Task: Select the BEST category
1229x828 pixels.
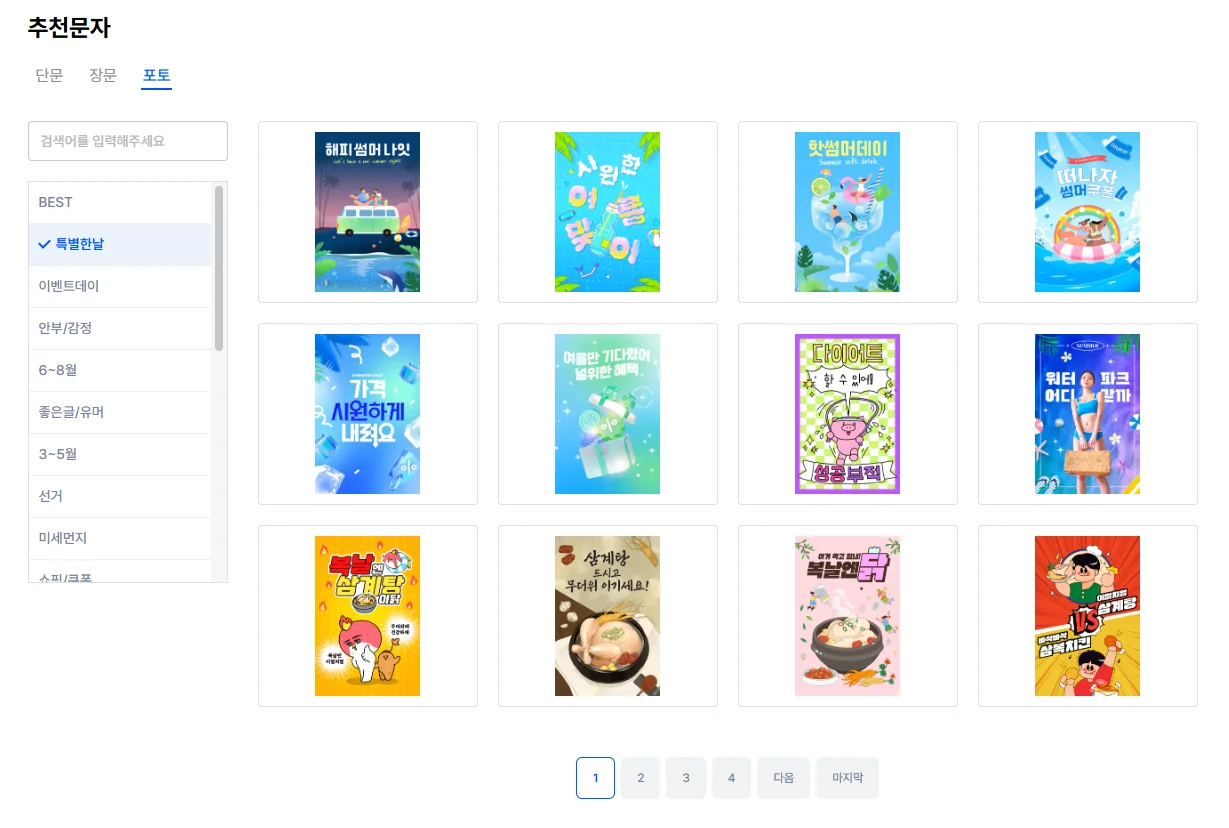Action: coord(120,202)
